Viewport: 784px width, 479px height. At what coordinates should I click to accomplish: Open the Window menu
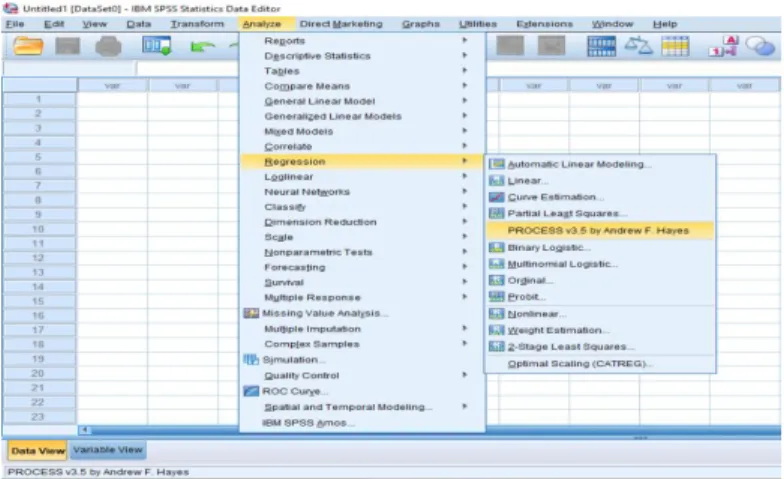click(612, 24)
